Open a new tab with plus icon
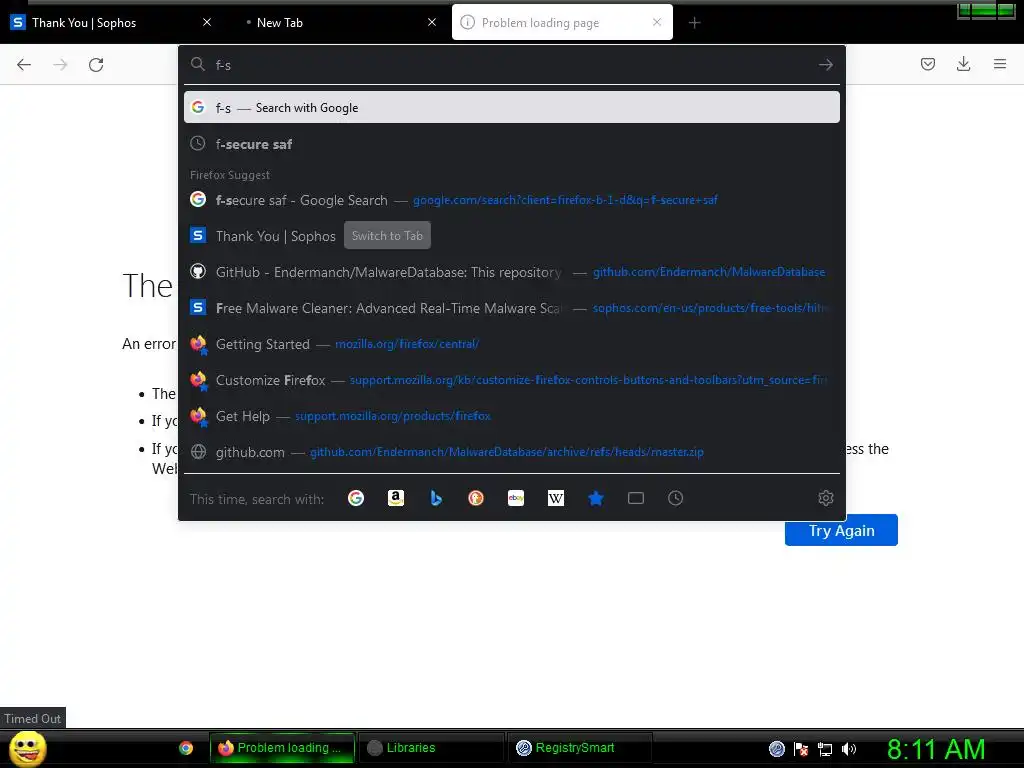 pos(694,23)
